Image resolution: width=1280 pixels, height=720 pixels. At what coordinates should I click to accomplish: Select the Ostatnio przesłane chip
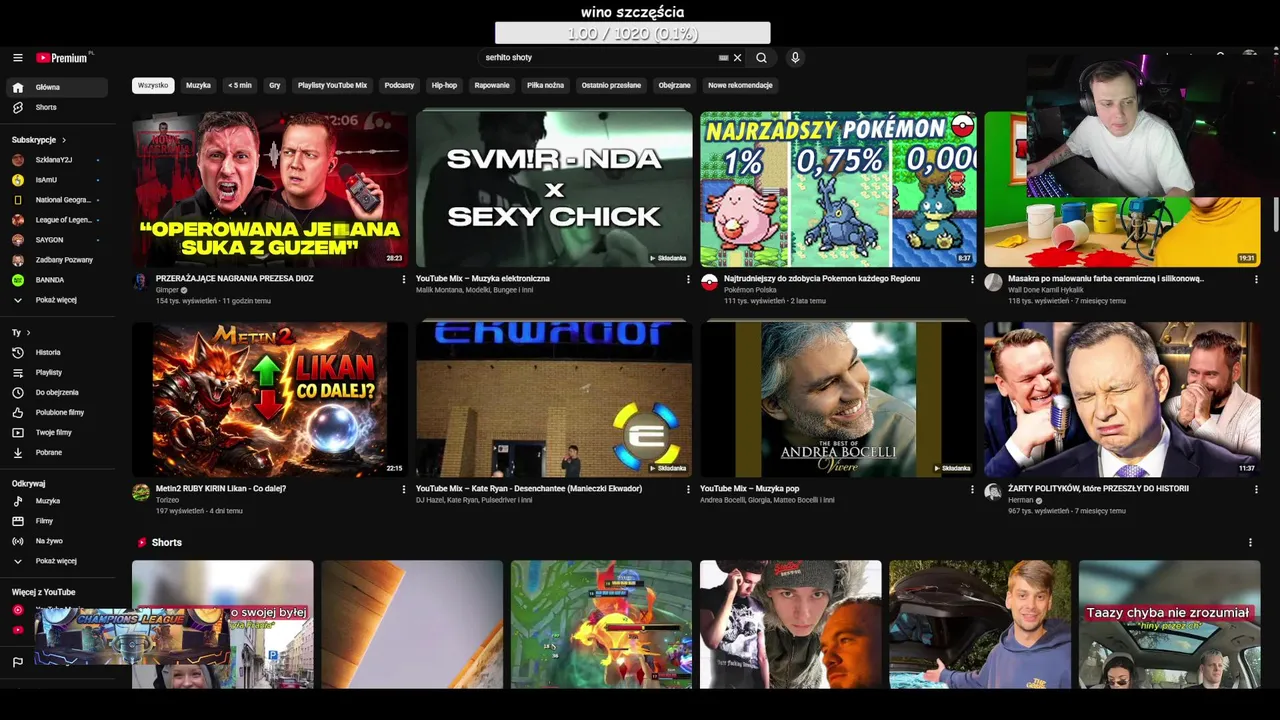[611, 85]
